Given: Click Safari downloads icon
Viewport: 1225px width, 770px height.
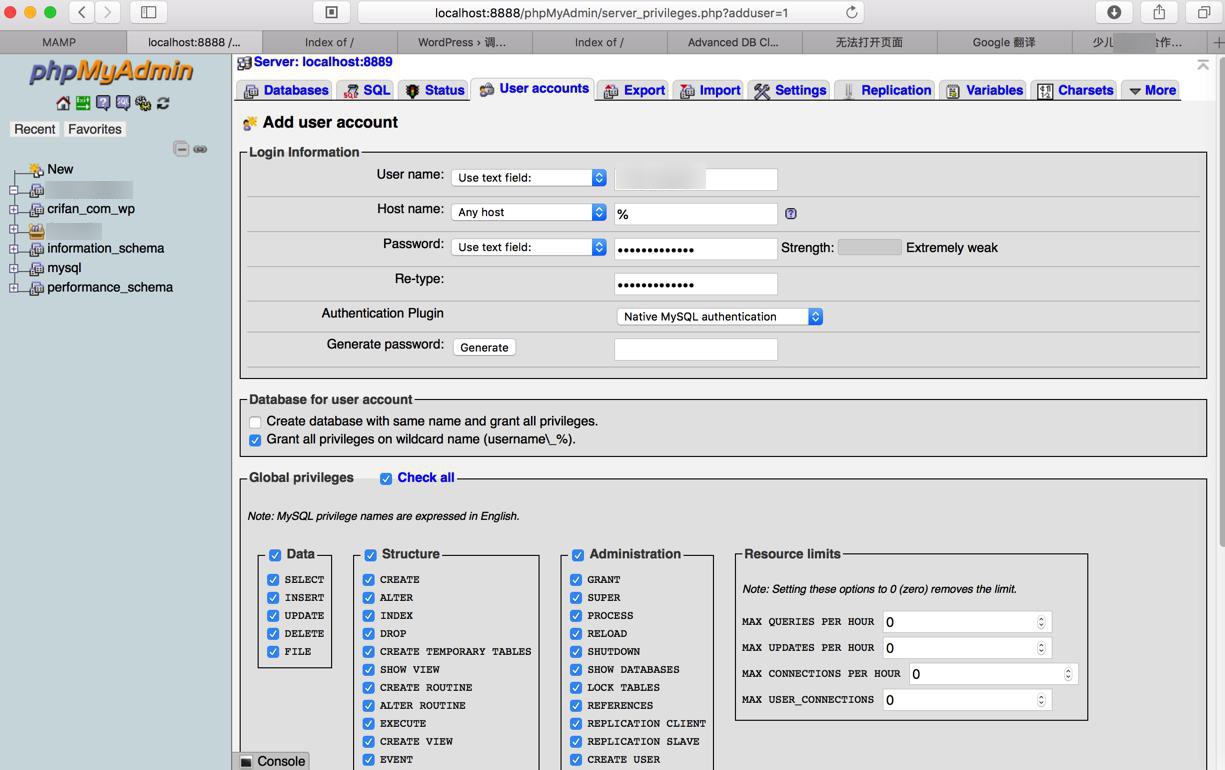Looking at the screenshot, I should pos(1114,12).
